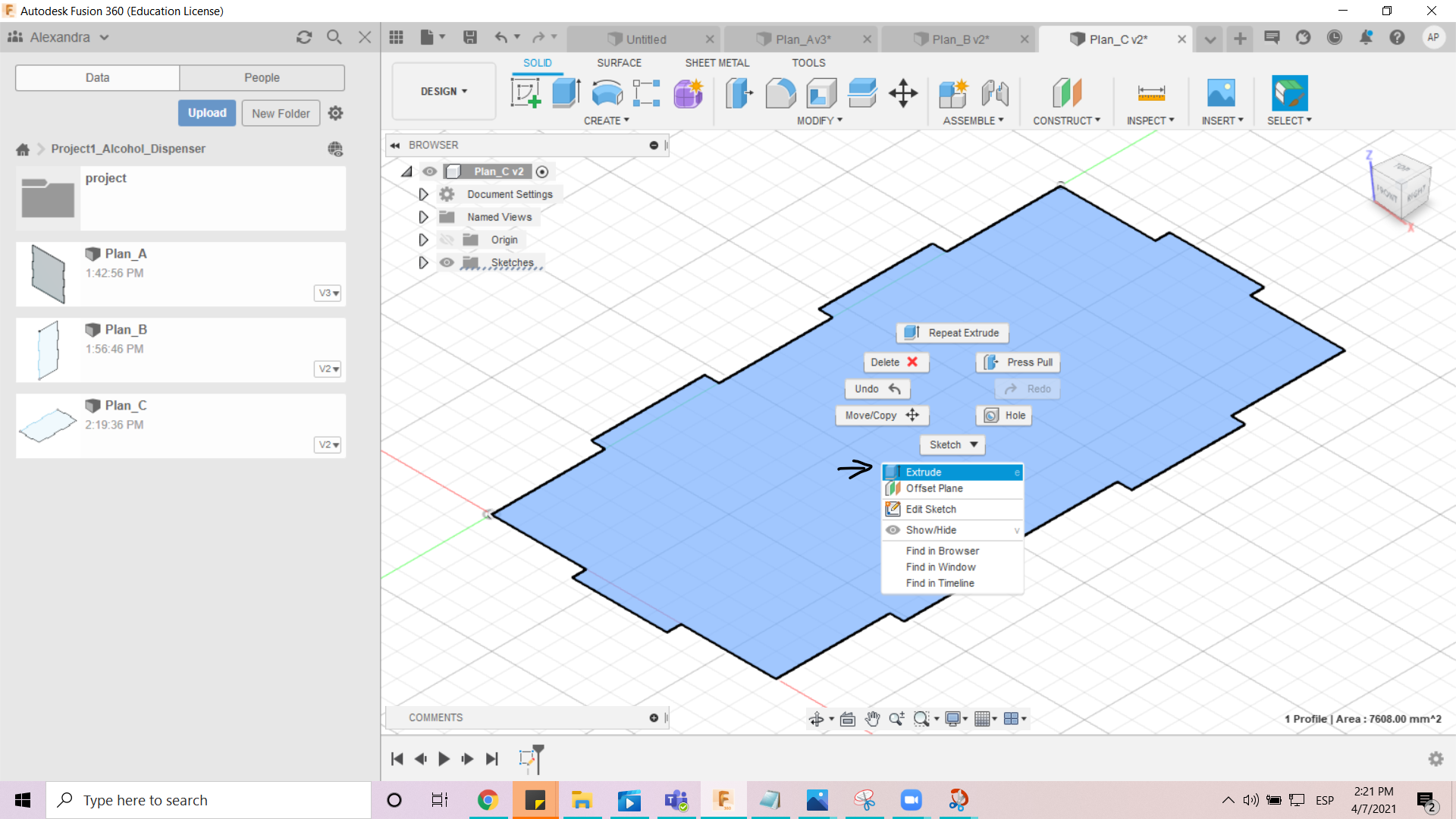Viewport: 1456px width, 819px height.
Task: Choose Extrude from context menu
Action: coord(952,472)
